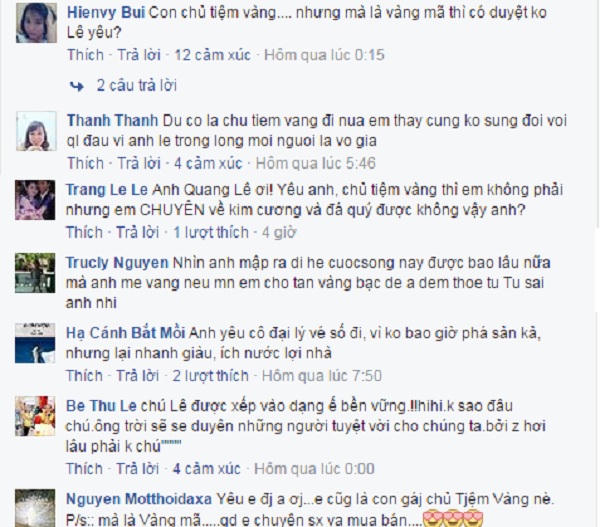600x527 pixels.
Task: Like Hienvy Bui's comment with Thích
Action: 85,55
